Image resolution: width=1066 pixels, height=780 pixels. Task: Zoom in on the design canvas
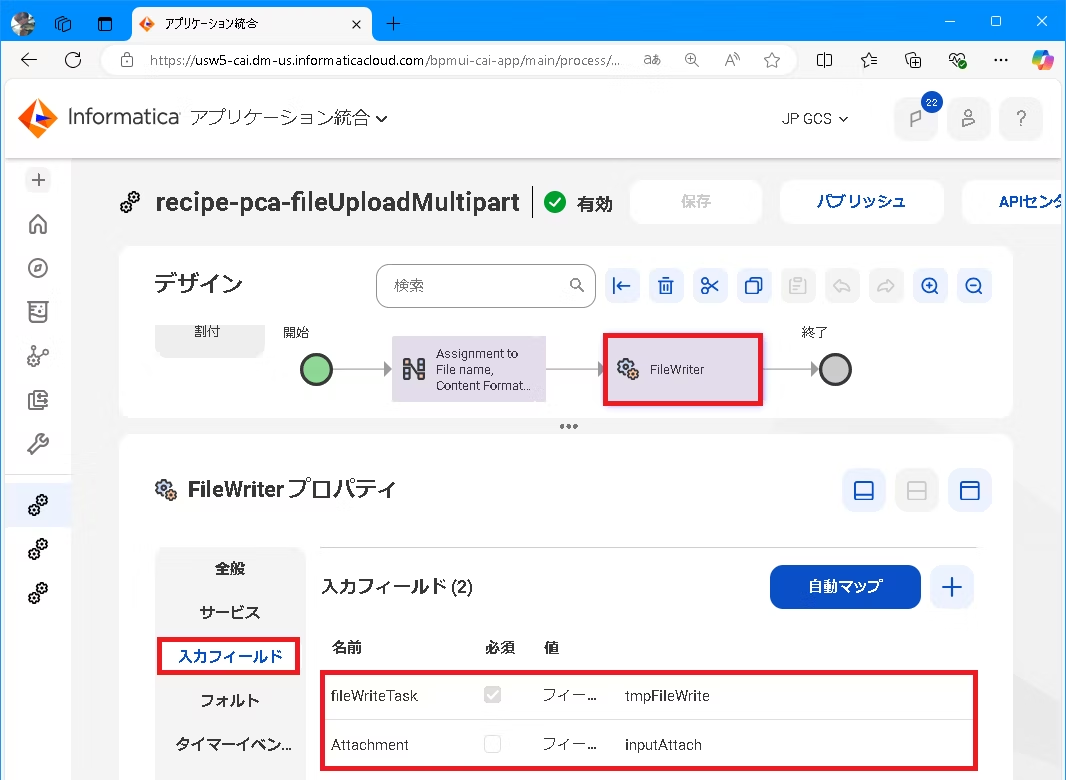[929, 286]
